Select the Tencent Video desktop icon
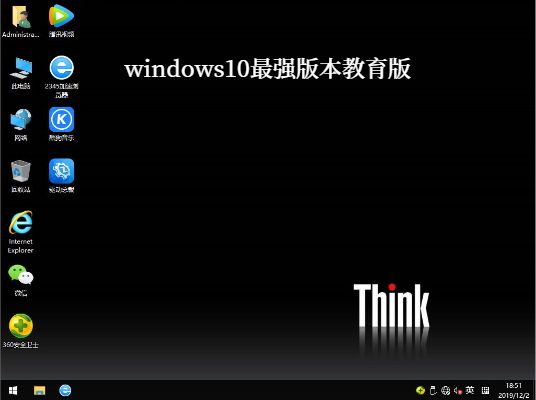The width and height of the screenshot is (536, 400). 62,21
